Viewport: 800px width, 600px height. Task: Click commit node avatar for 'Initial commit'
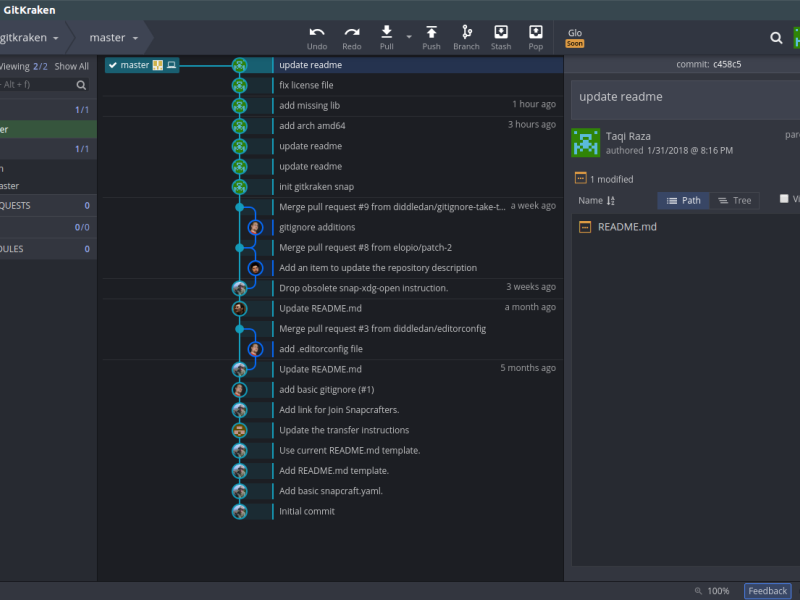point(239,511)
